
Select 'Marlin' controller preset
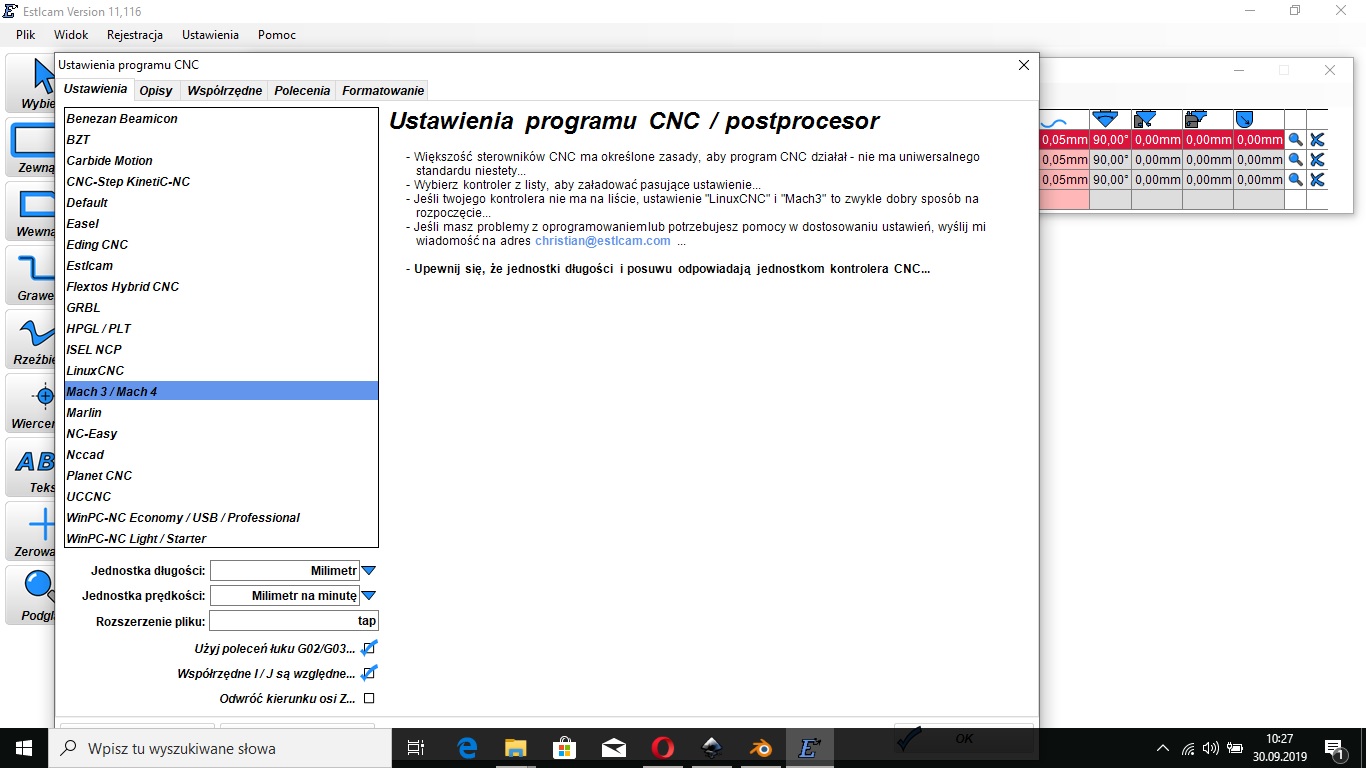tap(221, 413)
